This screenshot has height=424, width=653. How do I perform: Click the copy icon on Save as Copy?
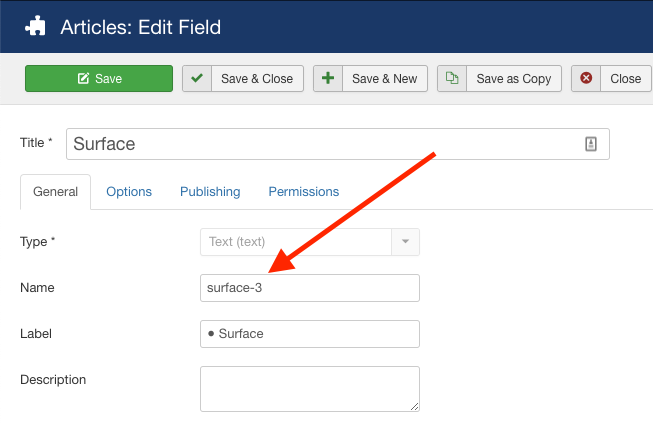pos(453,79)
